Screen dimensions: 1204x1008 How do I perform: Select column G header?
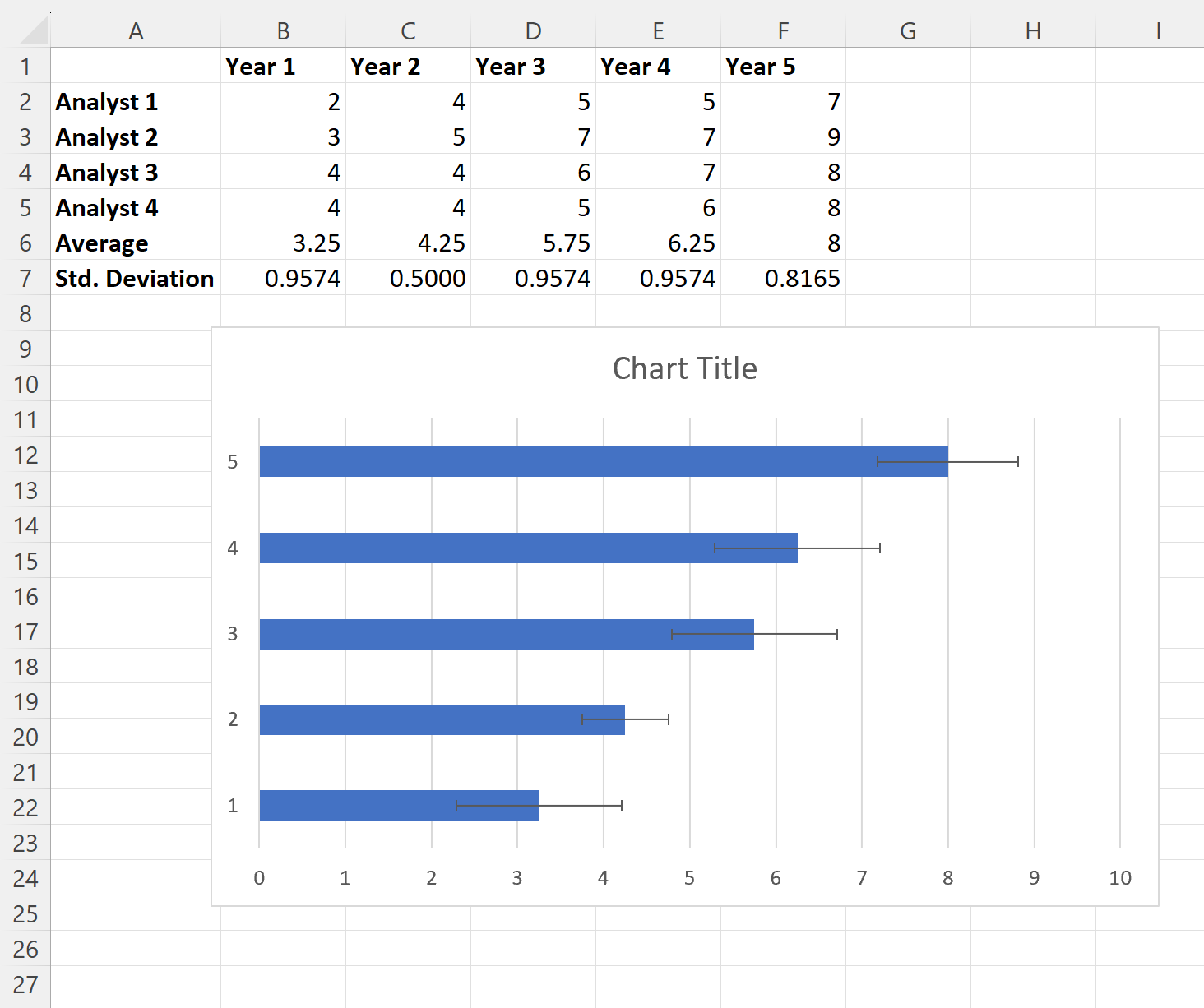tap(908, 31)
